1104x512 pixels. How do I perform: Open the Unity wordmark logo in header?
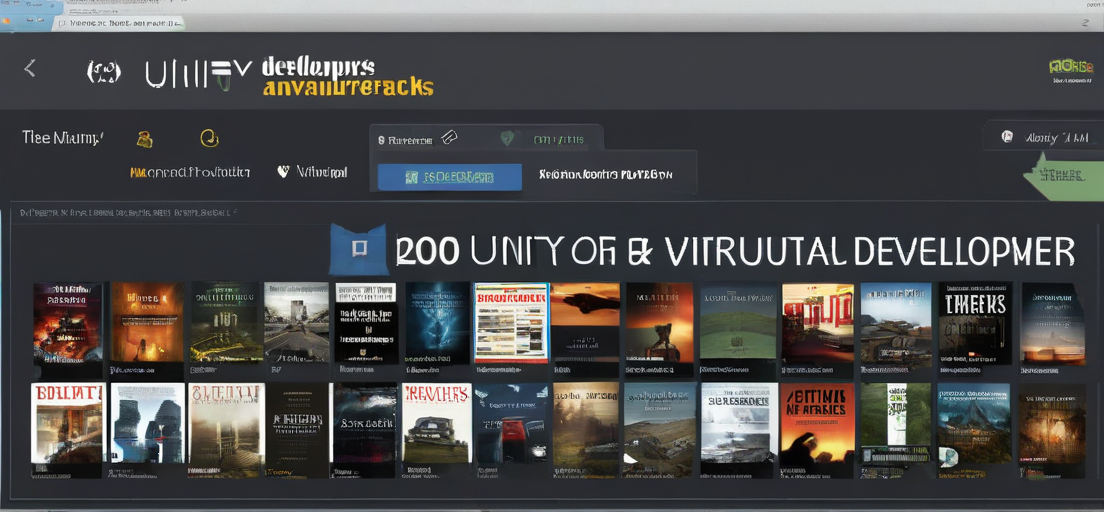click(199, 75)
